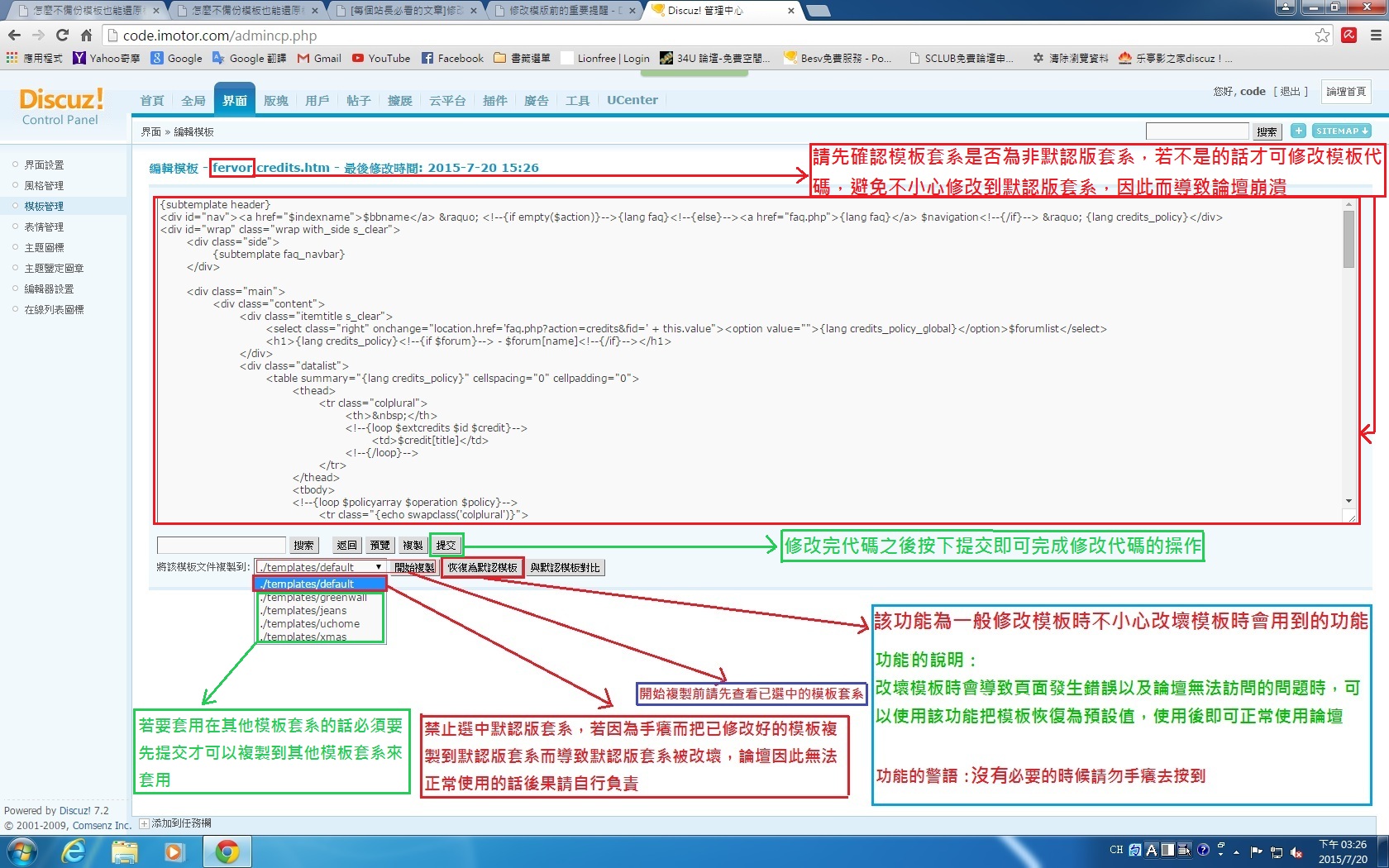This screenshot has height=868, width=1389.
Task: Open 表情管理 in the sidebar
Action: tap(44, 227)
